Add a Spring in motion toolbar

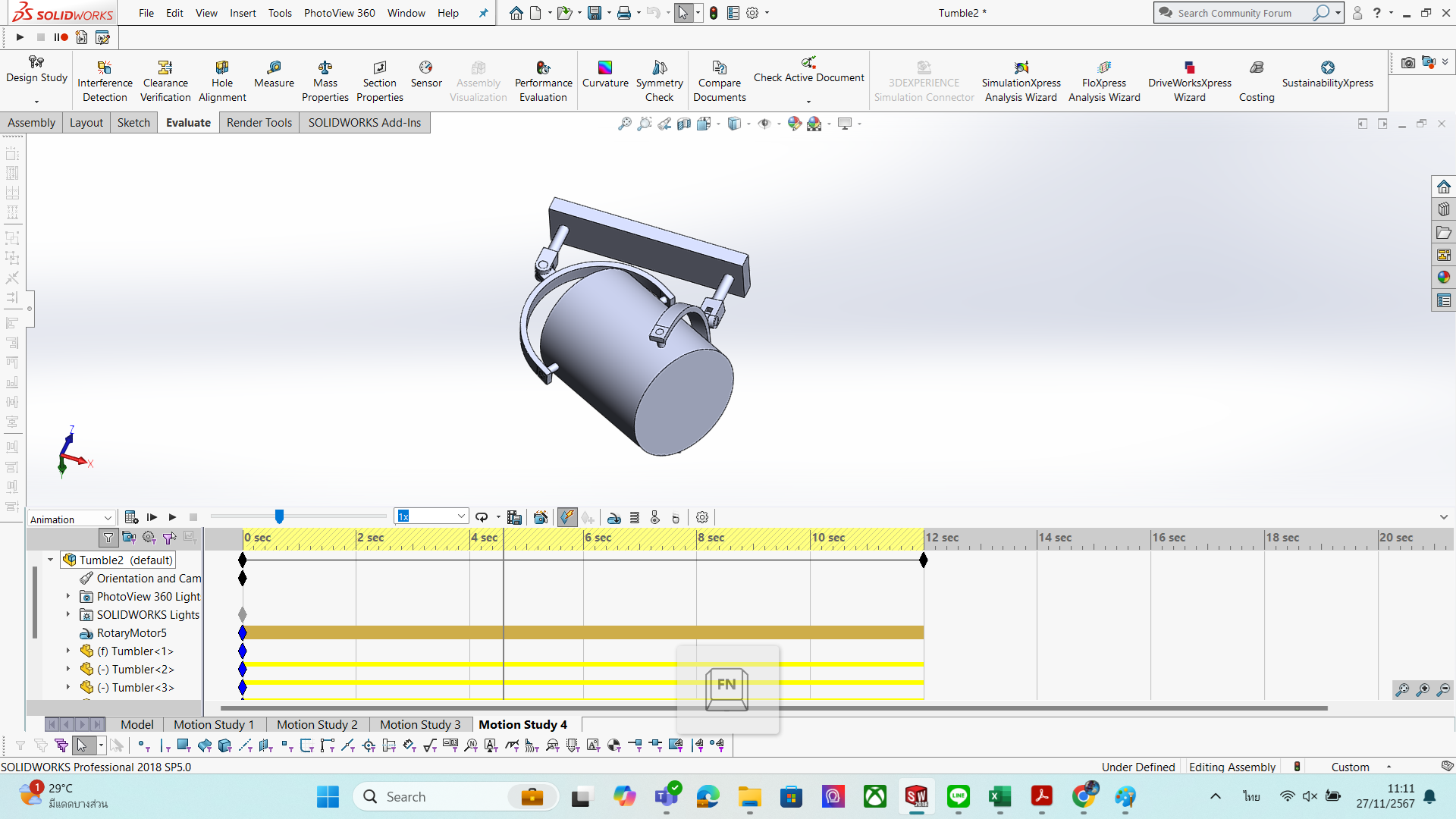coord(635,517)
